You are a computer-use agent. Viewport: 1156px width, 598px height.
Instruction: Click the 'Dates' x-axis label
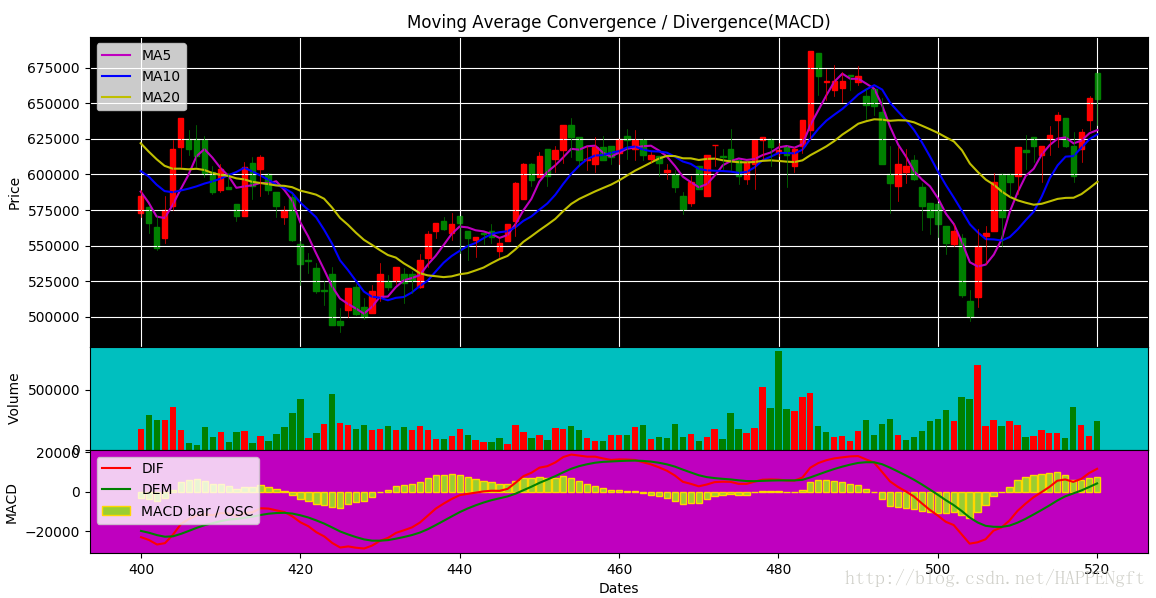[619, 588]
